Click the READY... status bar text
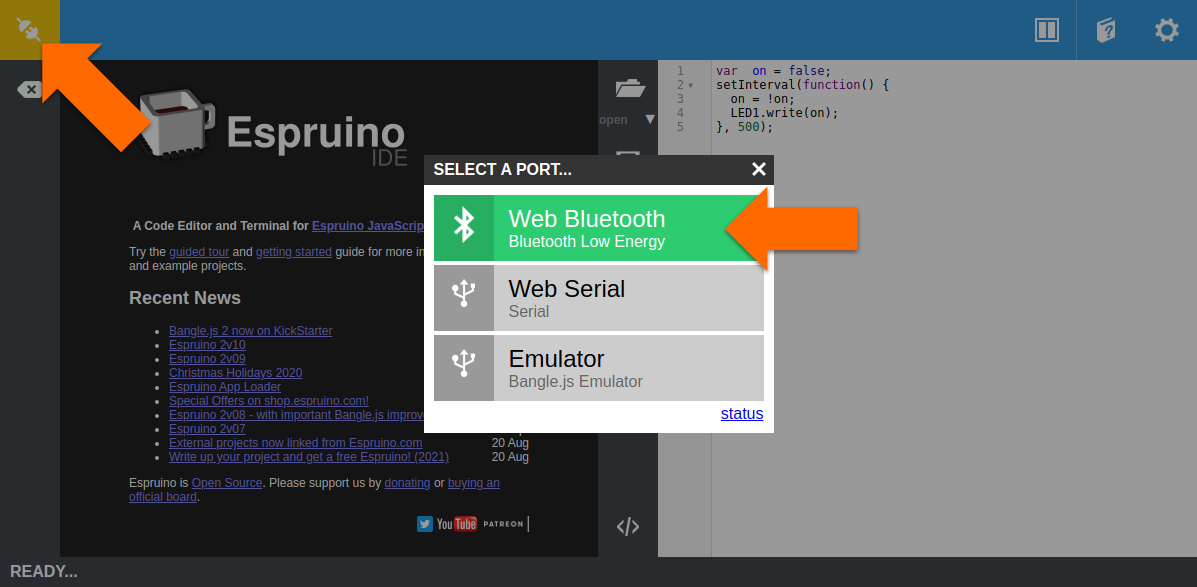Viewport: 1197px width, 587px height. pos(44,572)
